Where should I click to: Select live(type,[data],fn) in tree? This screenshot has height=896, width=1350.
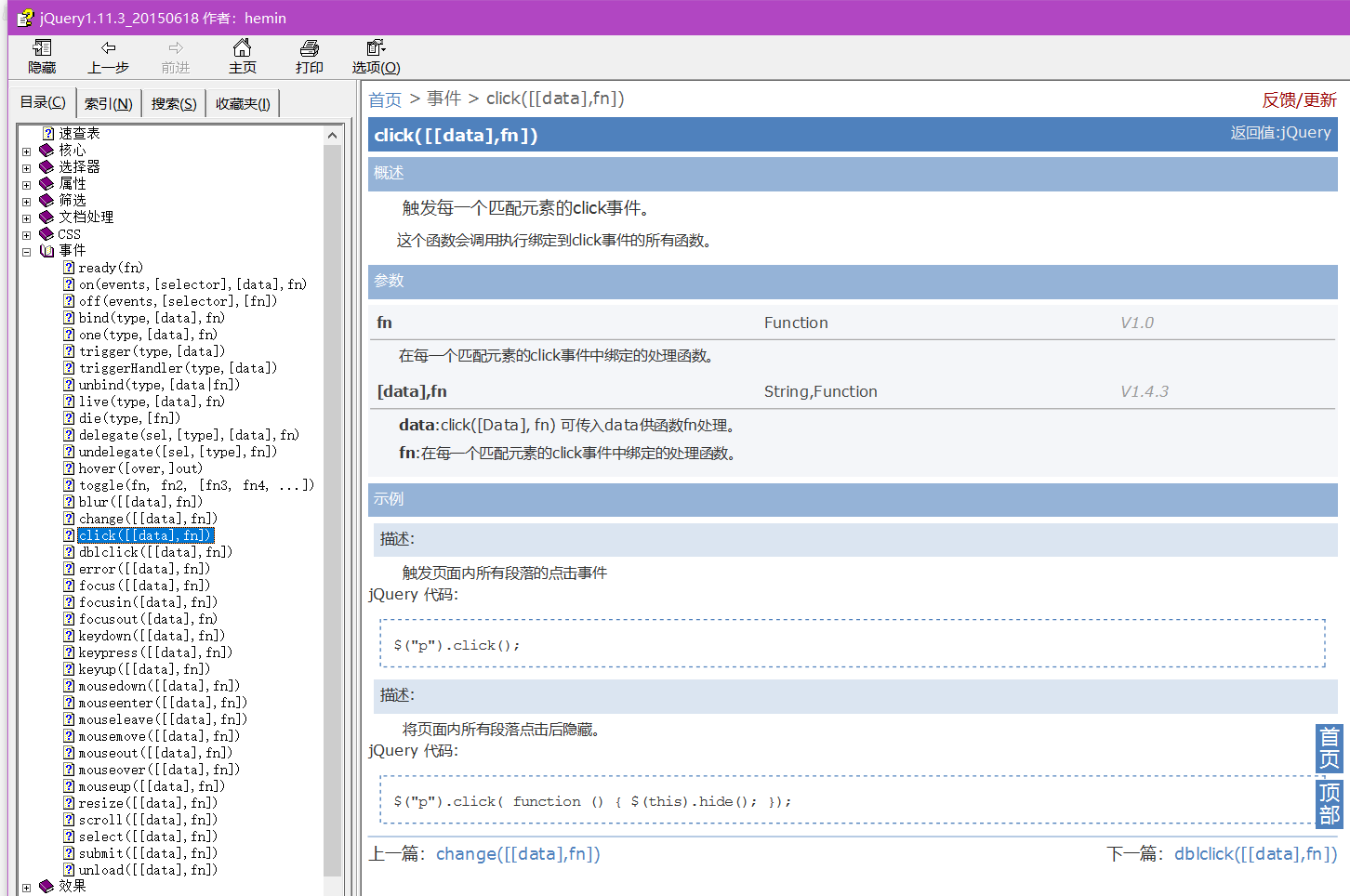point(152,402)
